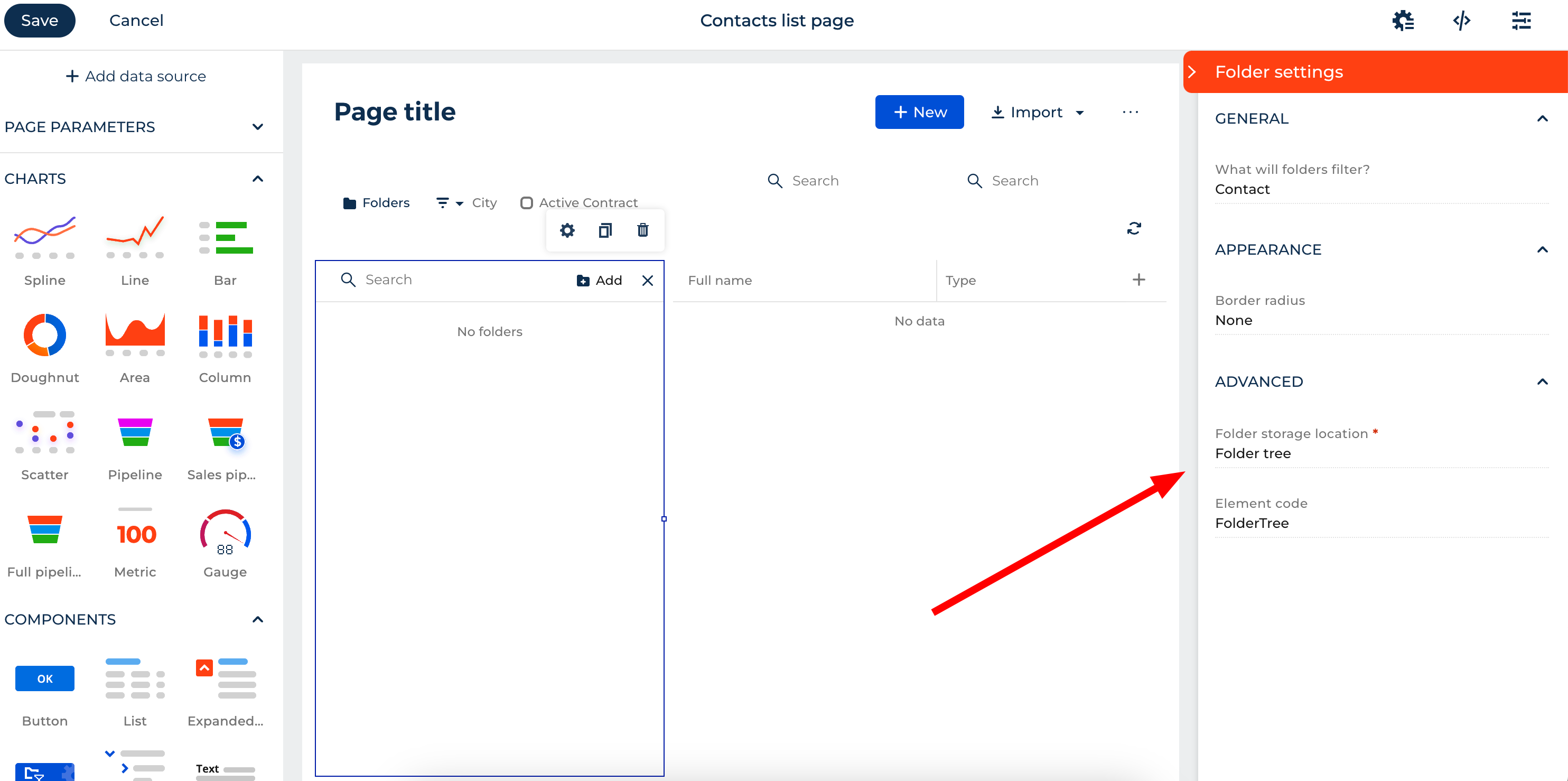Collapse the General settings section
The height and width of the screenshot is (781, 1568).
tap(1542, 118)
